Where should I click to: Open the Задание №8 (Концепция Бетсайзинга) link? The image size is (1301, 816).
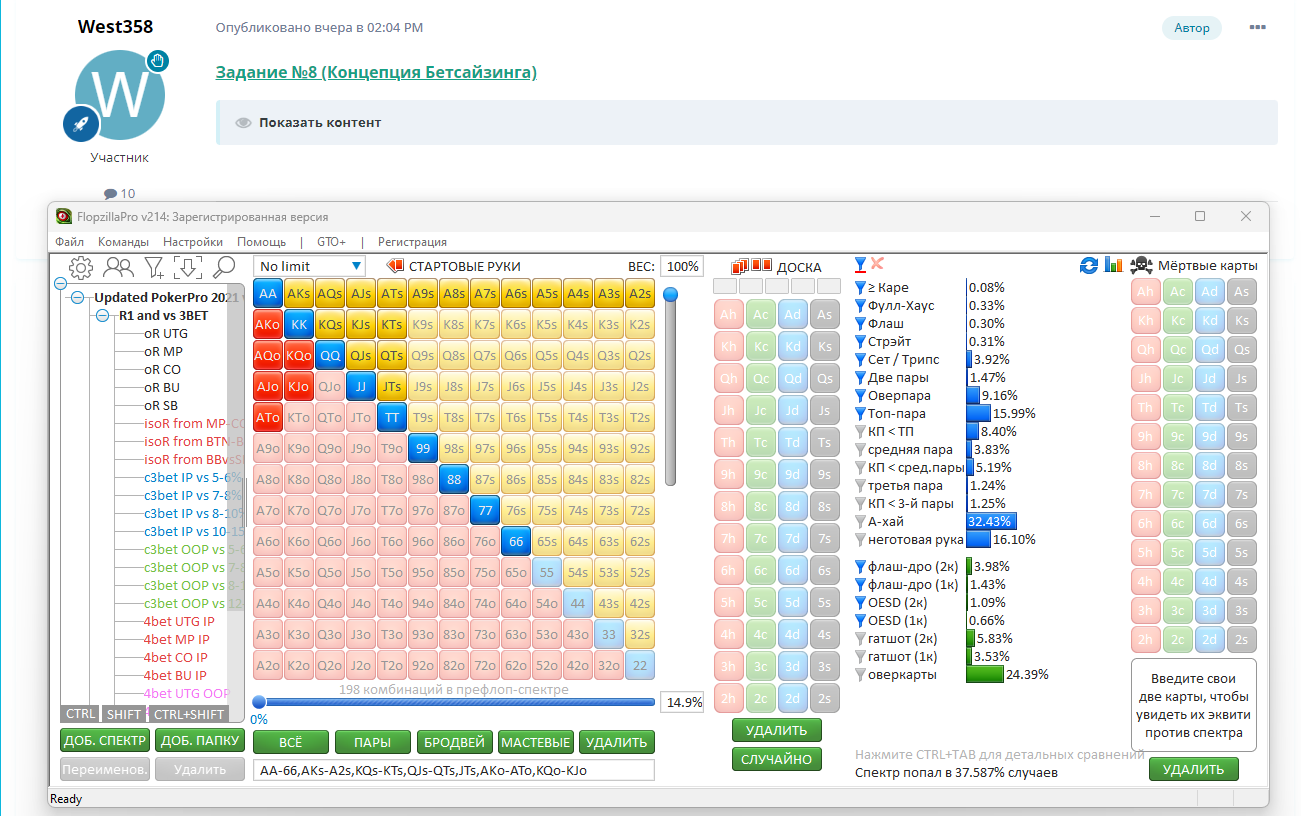(376, 72)
